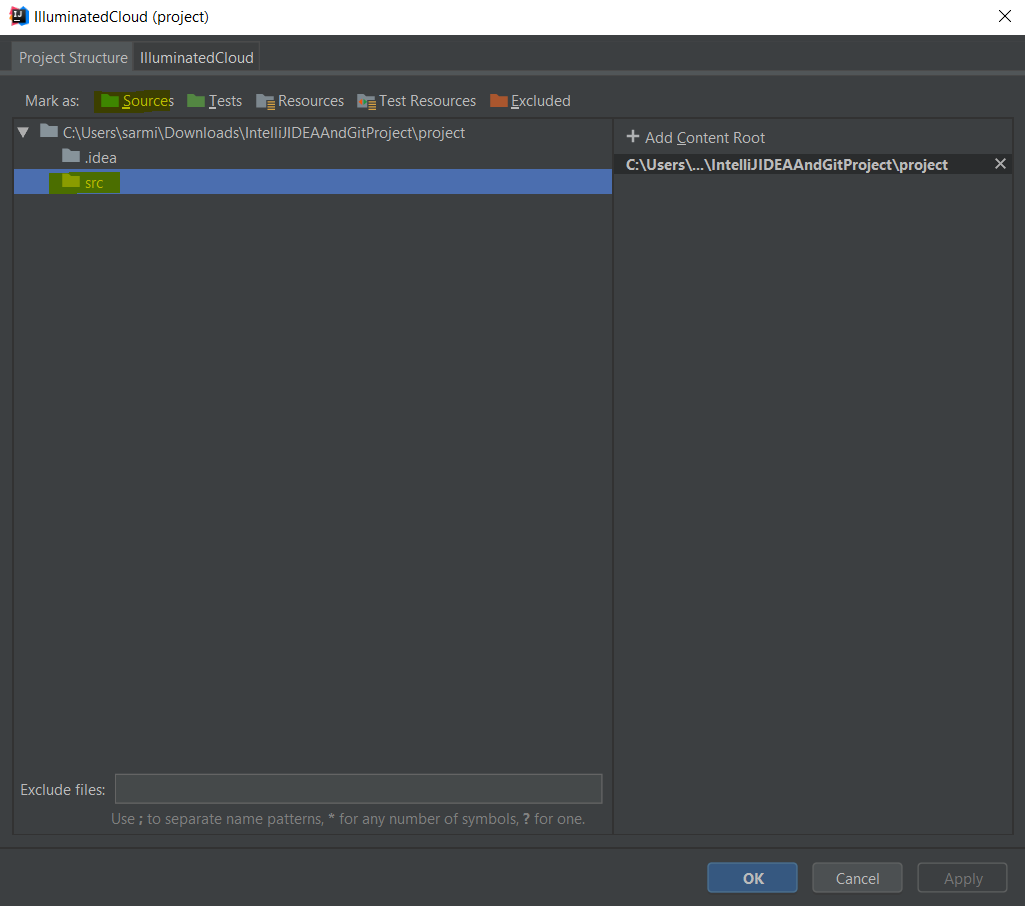Select the project root folder path

click(263, 132)
